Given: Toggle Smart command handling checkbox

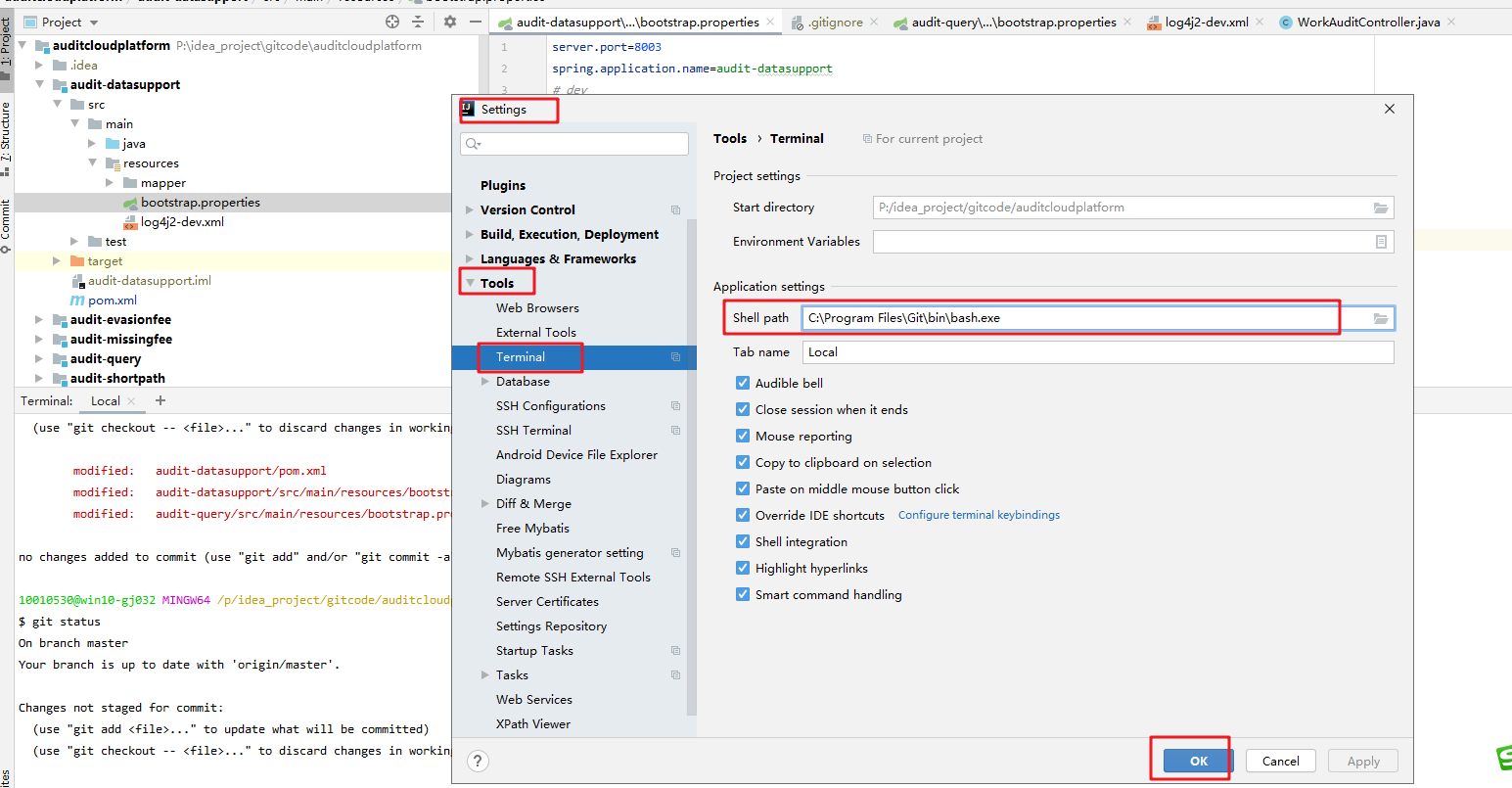Looking at the screenshot, I should point(742,594).
